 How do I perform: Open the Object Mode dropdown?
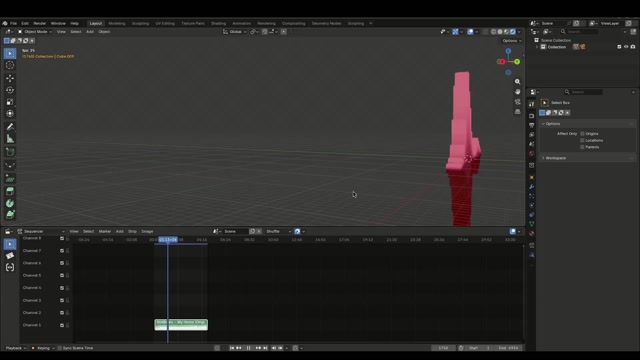pyautogui.click(x=35, y=31)
